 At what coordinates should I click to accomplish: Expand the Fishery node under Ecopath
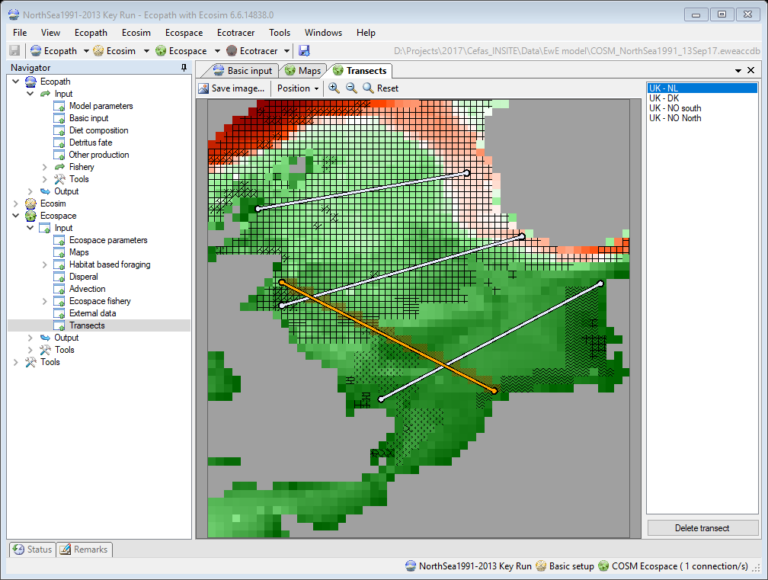45,167
